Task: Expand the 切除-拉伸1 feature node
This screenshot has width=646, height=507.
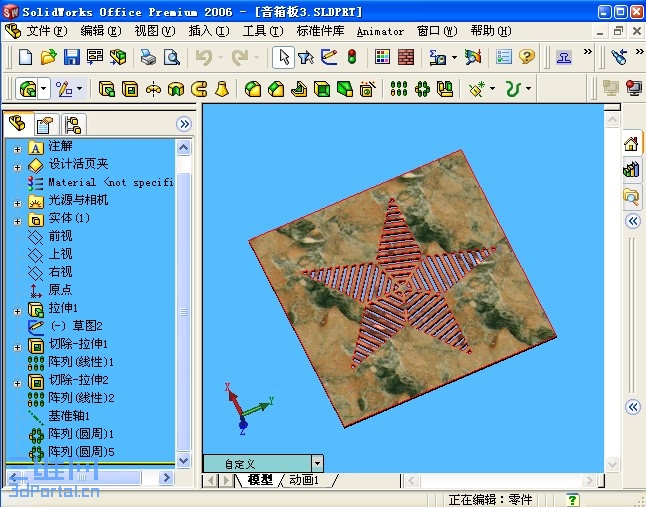Action: pos(17,348)
